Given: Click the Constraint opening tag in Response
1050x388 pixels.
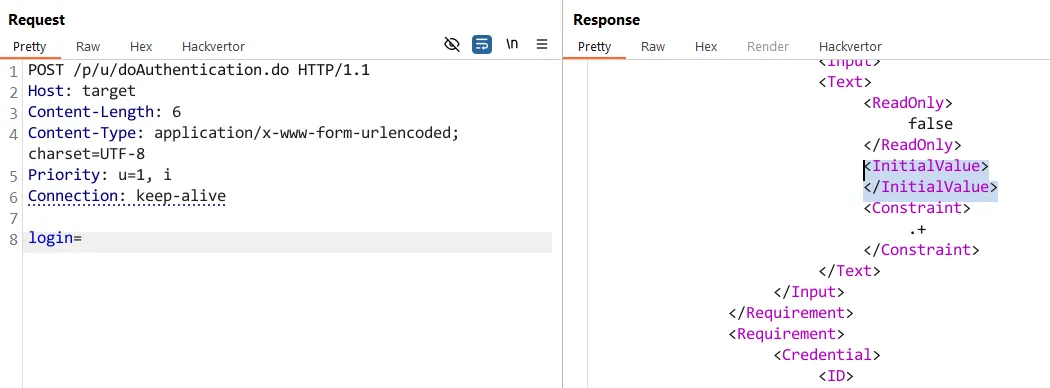Looking at the screenshot, I should 917,208.
